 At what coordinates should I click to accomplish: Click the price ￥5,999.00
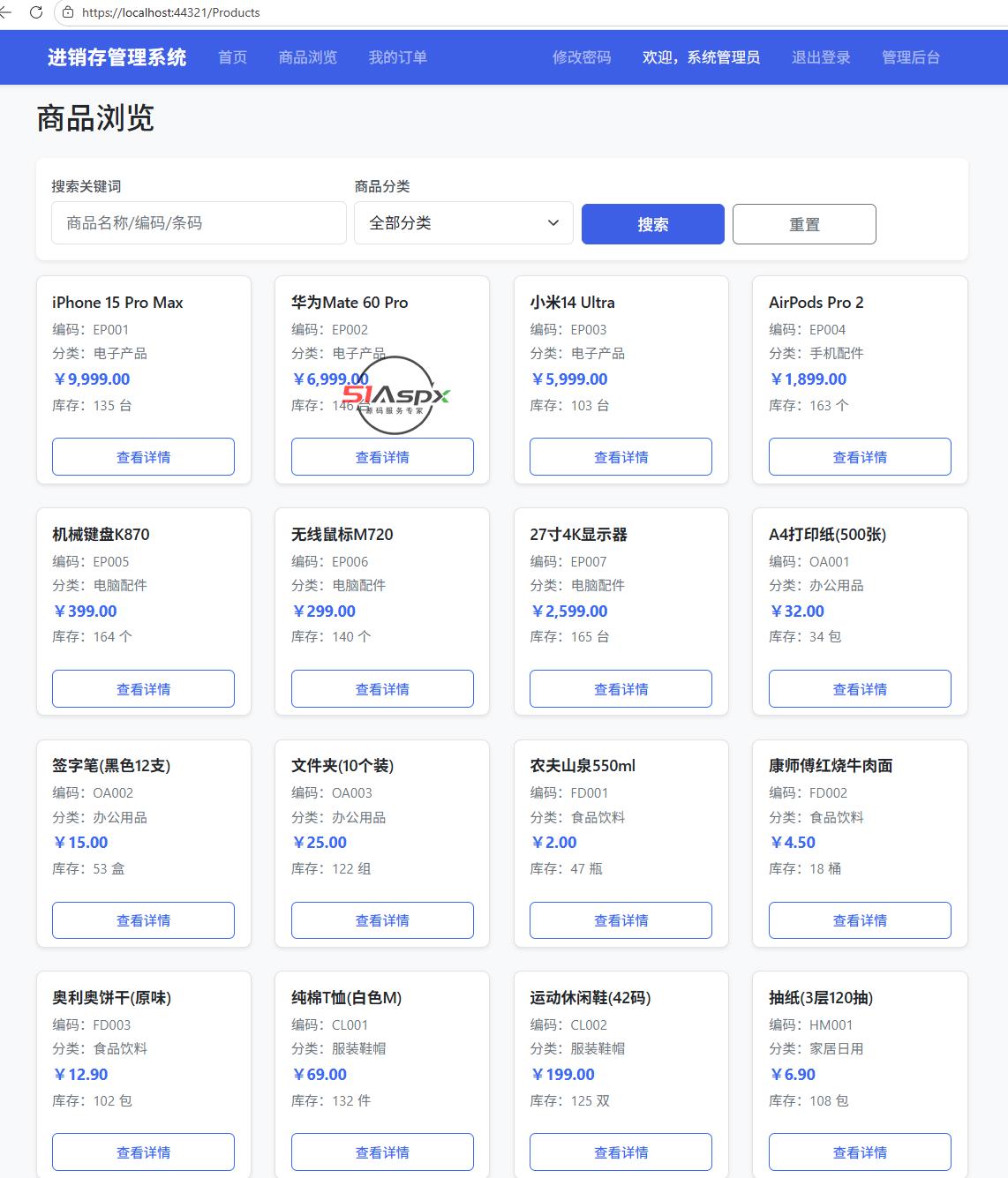[568, 379]
